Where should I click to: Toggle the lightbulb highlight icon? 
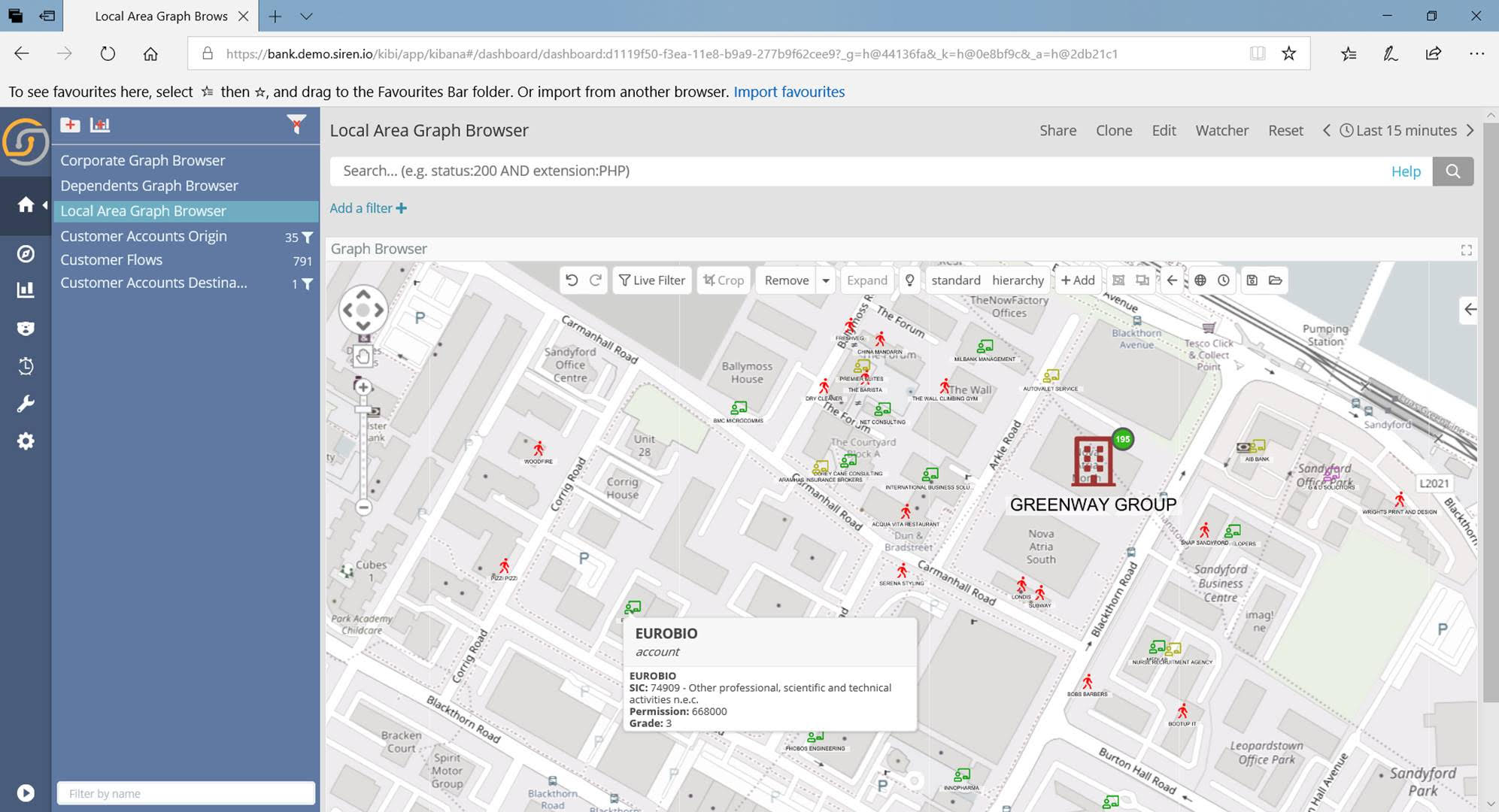909,280
